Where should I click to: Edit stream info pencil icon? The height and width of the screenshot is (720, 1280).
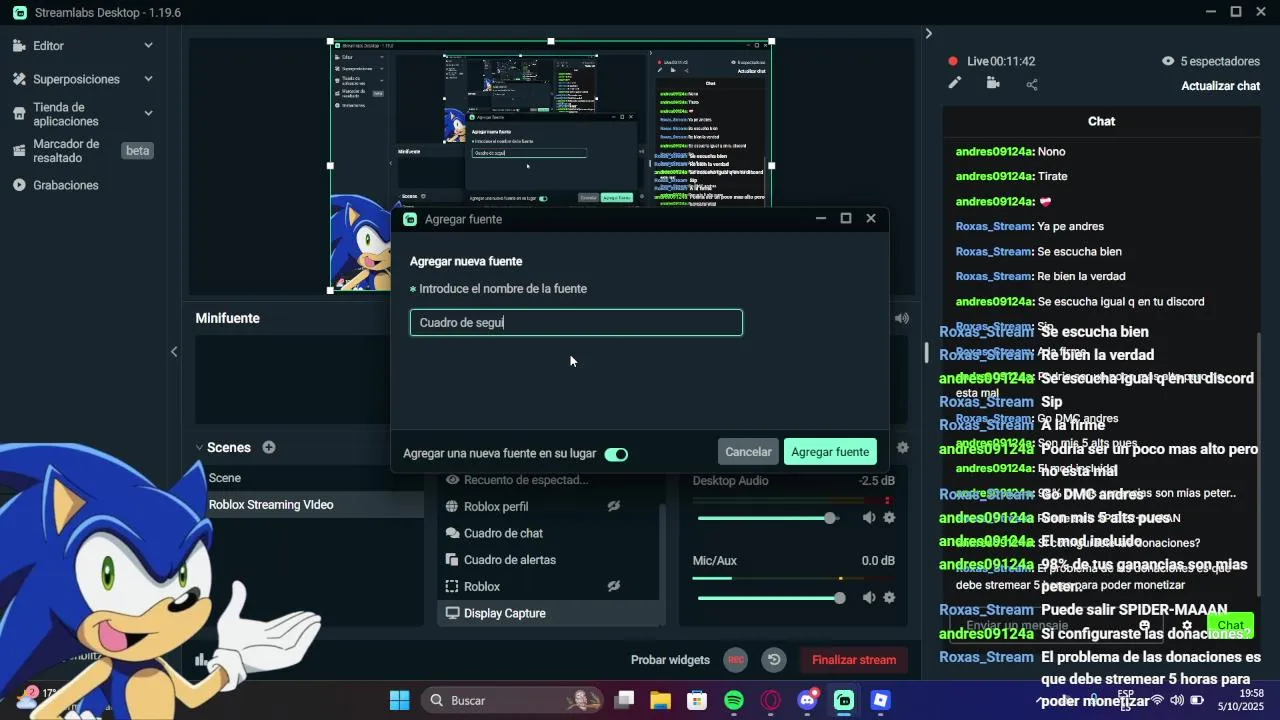pos(955,84)
